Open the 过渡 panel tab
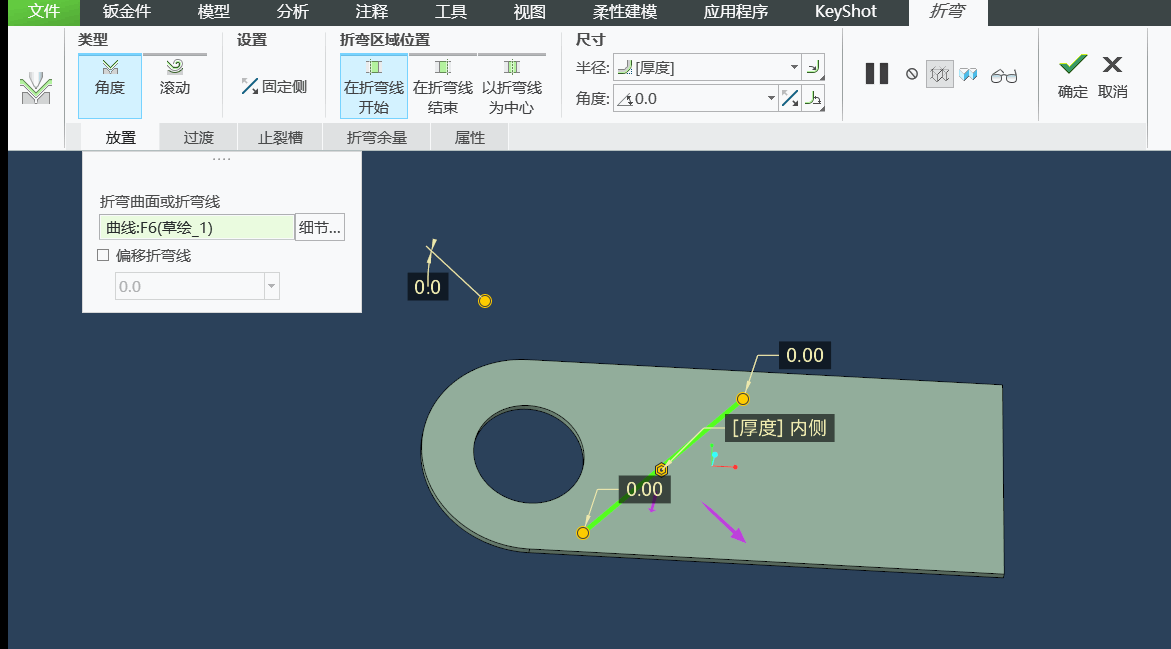Viewport: 1171px width, 649px height. click(199, 137)
